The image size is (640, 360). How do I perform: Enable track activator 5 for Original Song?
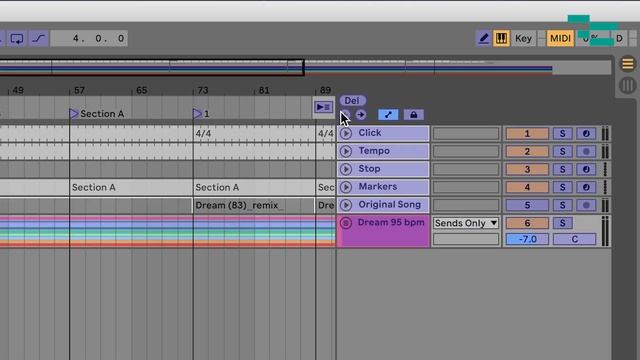click(527, 205)
